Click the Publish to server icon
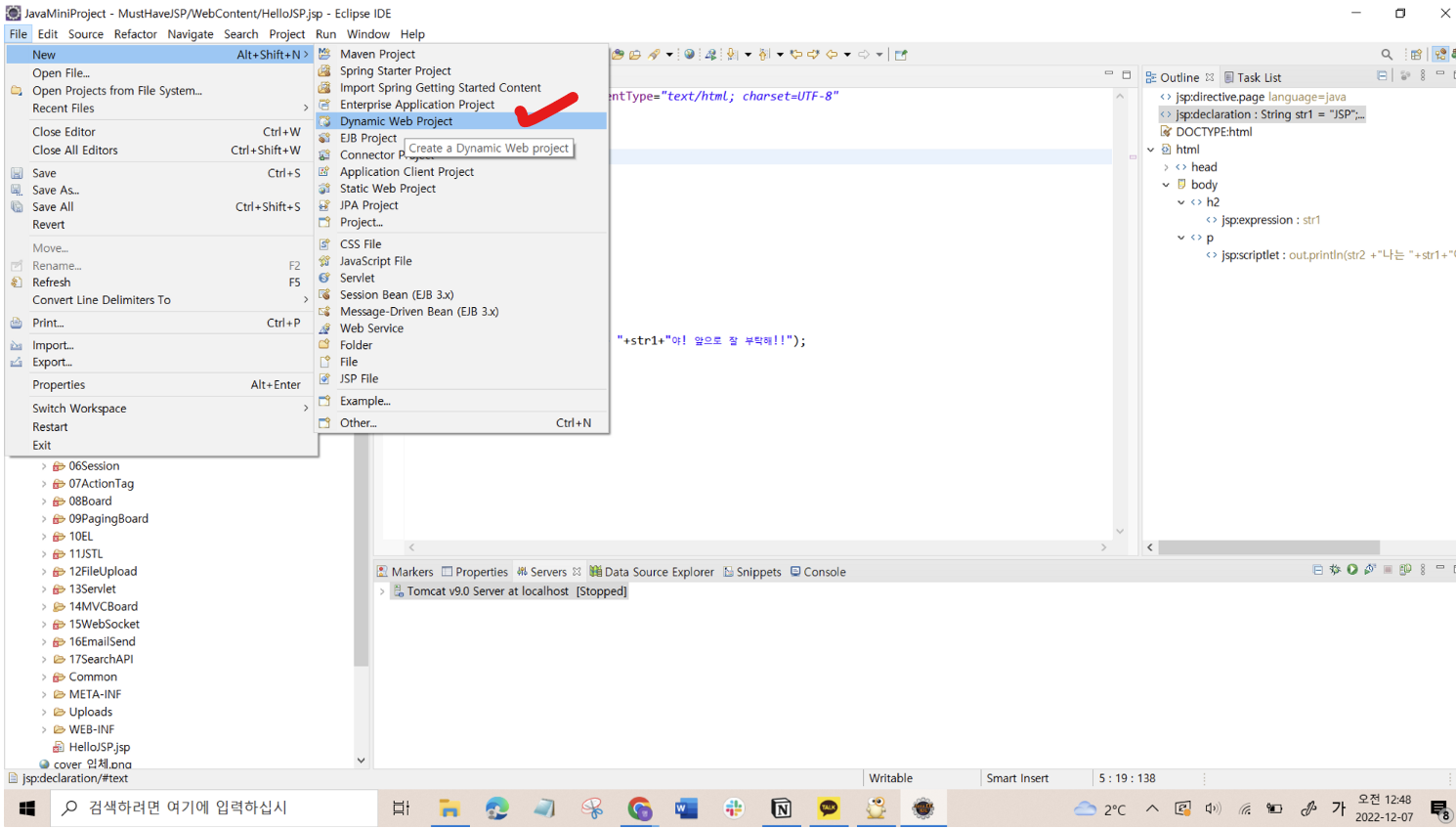The height and width of the screenshot is (829, 1456). point(1405,569)
